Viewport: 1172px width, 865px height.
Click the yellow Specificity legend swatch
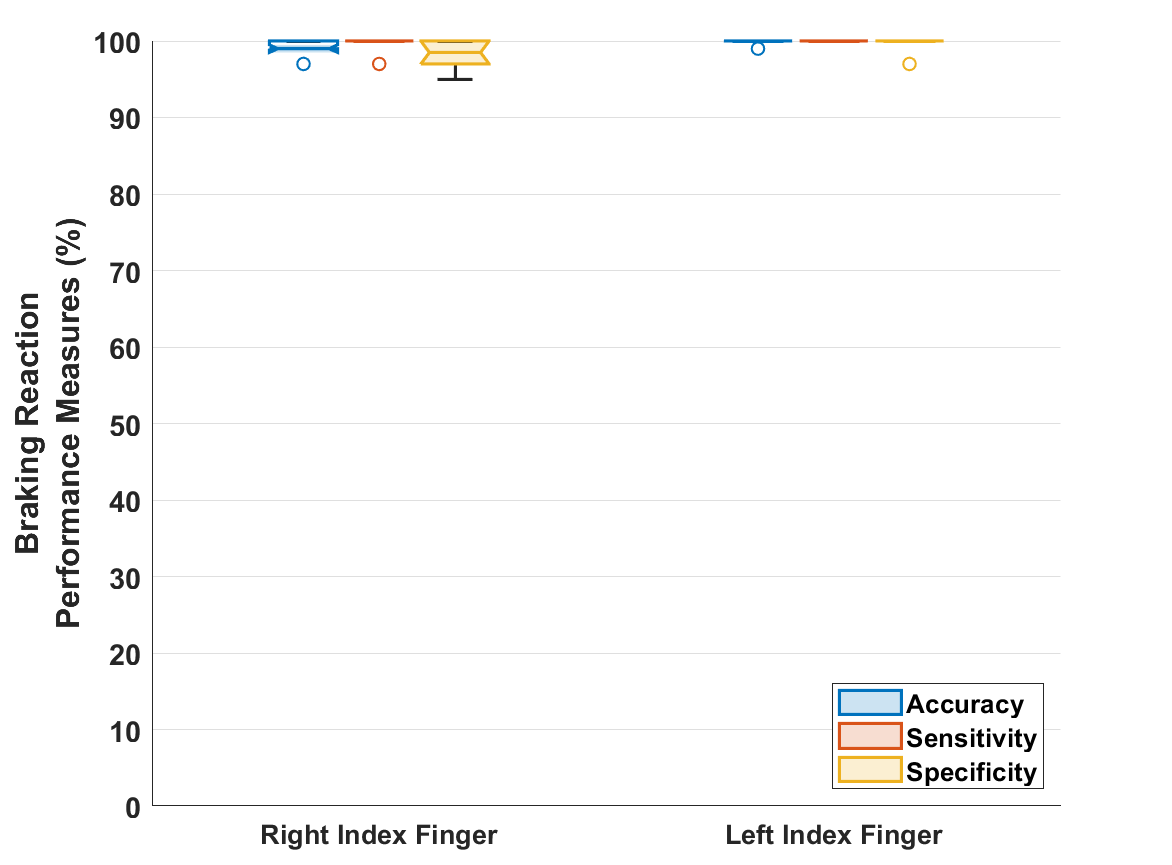coord(870,771)
